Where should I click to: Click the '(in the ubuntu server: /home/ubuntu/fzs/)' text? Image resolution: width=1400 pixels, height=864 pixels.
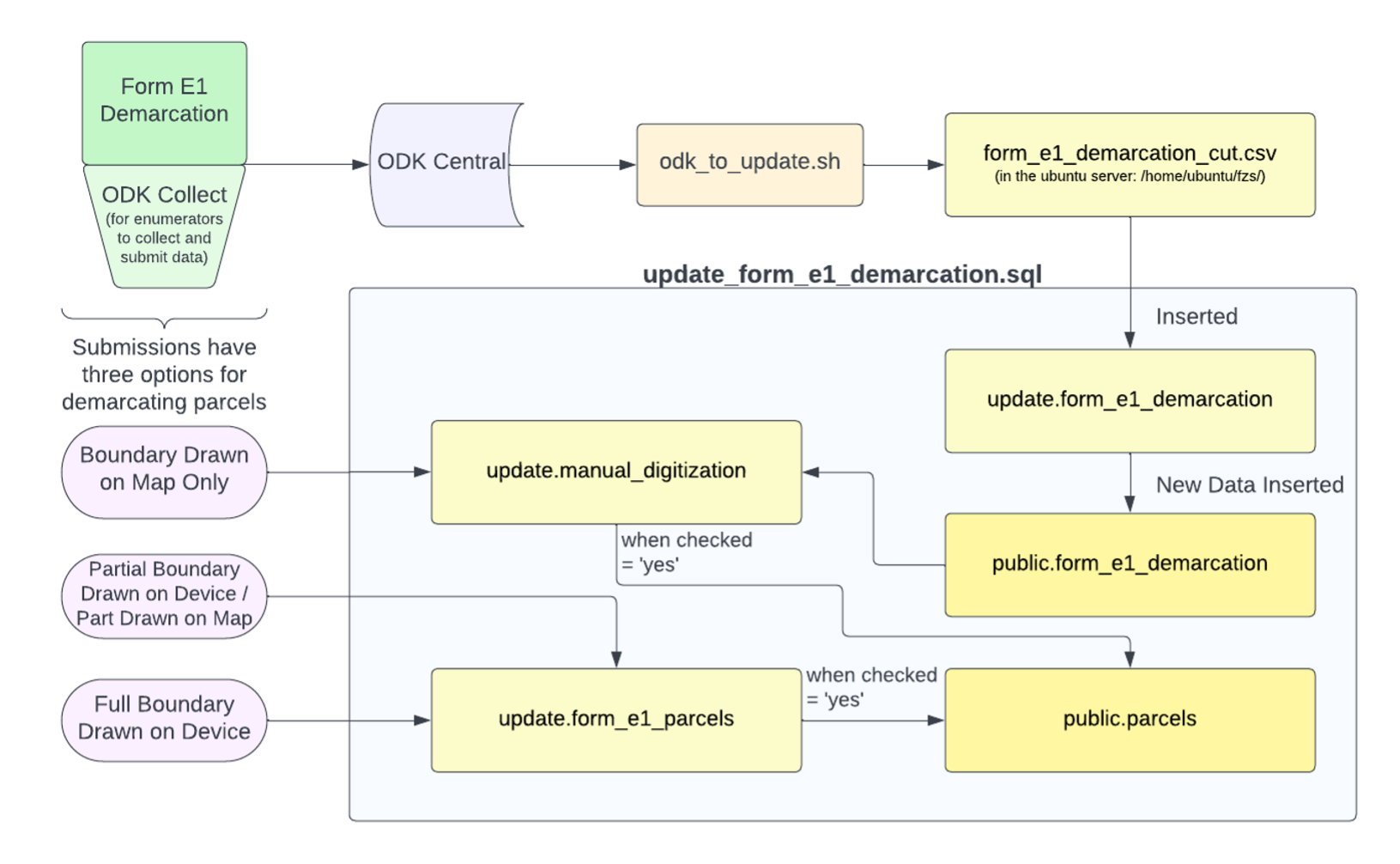1130,177
